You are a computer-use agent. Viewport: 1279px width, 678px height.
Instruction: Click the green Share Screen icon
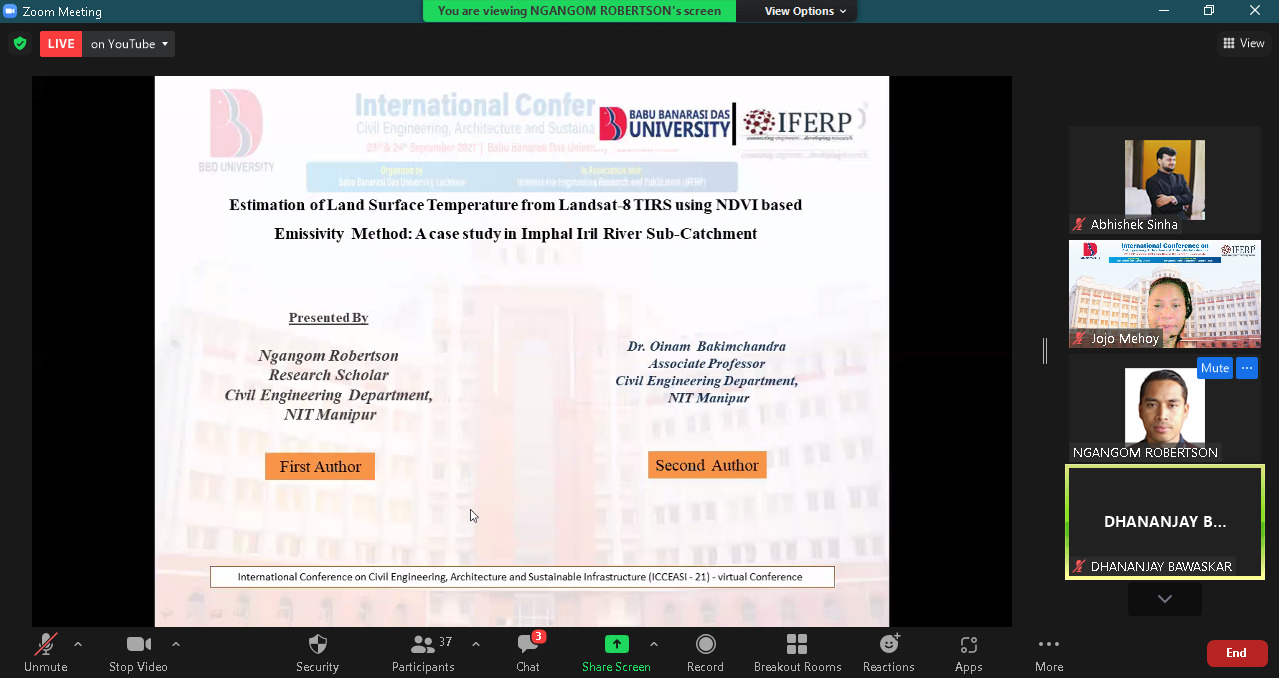coord(617,645)
